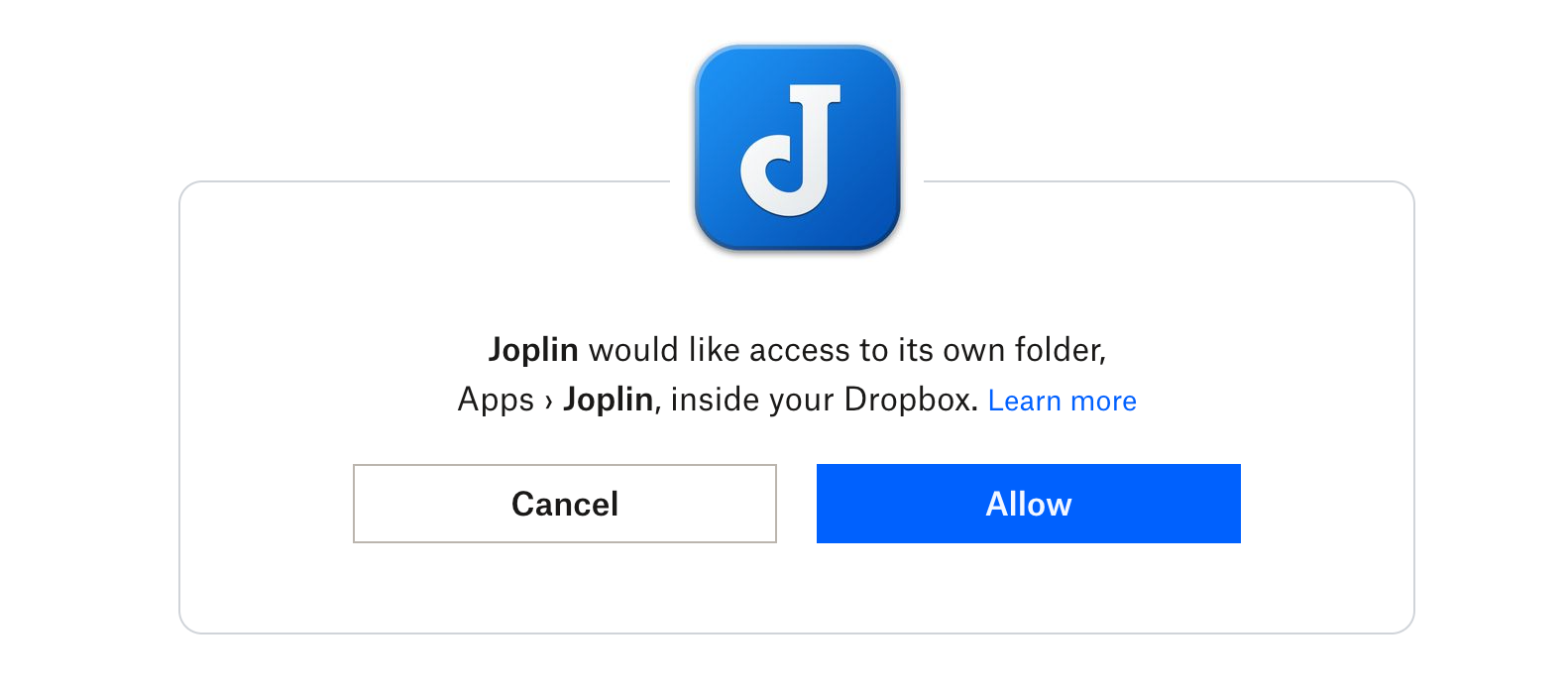
Task: Click the white J letter in logo
Action: [x=791, y=150]
